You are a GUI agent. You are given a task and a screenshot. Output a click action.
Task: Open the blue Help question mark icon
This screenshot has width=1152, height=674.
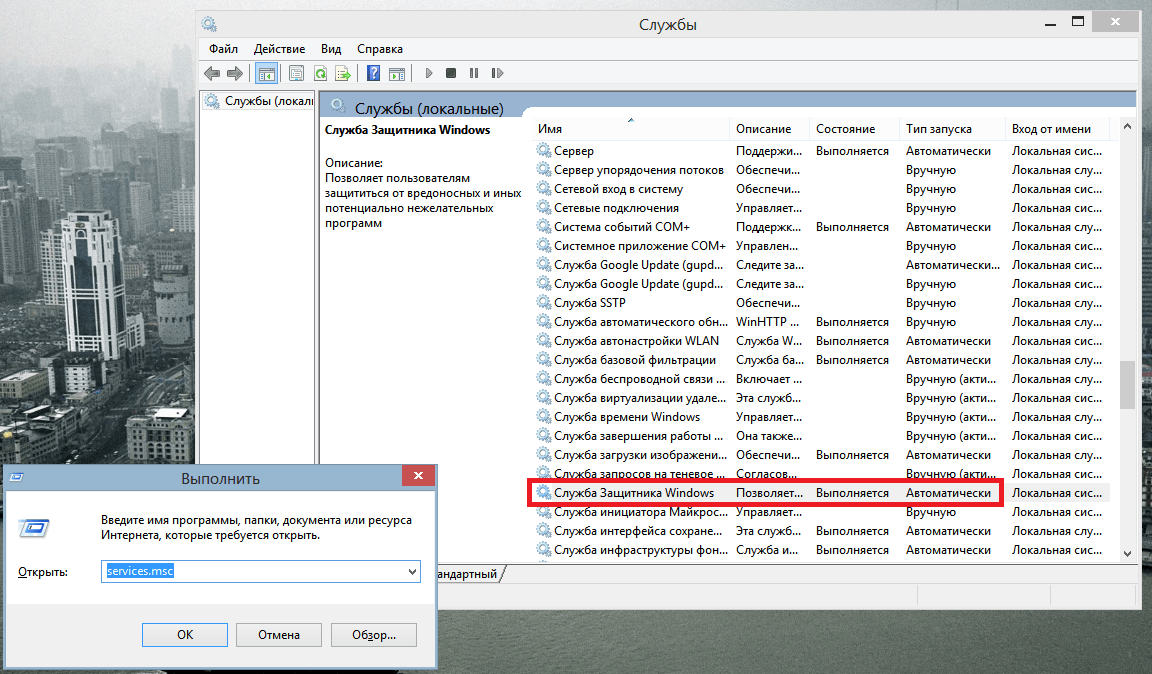(x=373, y=73)
